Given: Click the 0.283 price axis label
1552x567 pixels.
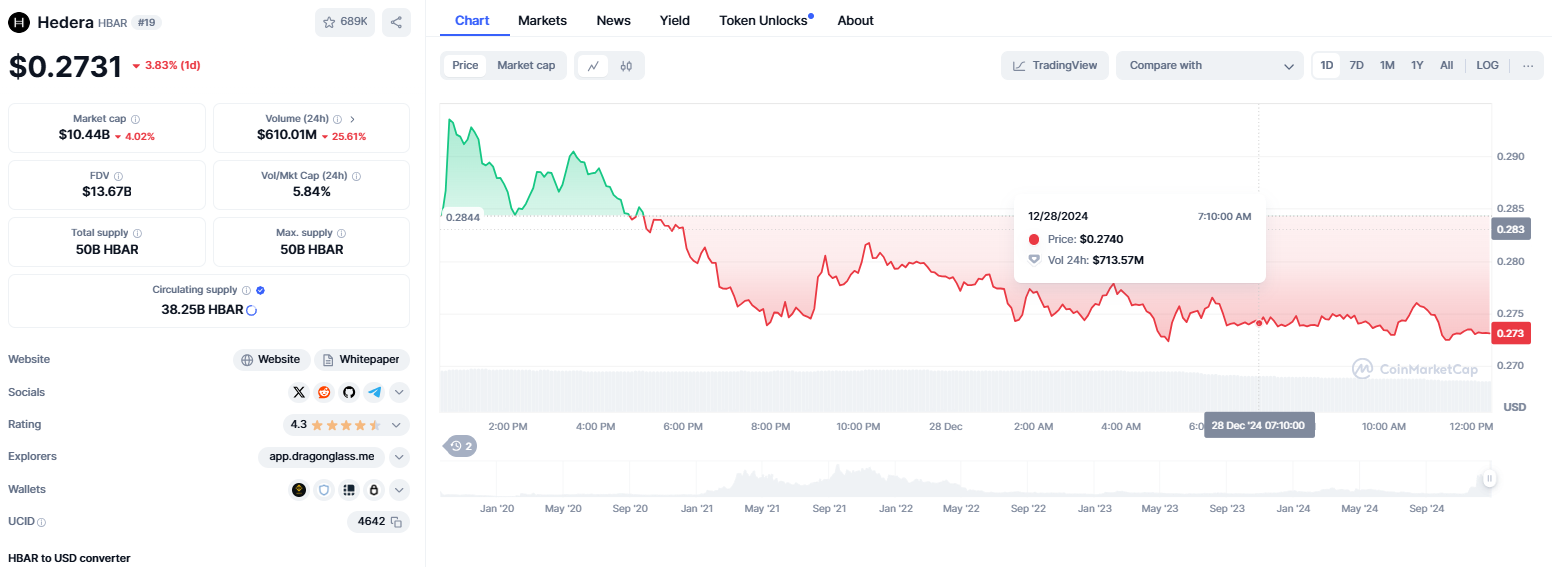Looking at the screenshot, I should coord(1509,229).
